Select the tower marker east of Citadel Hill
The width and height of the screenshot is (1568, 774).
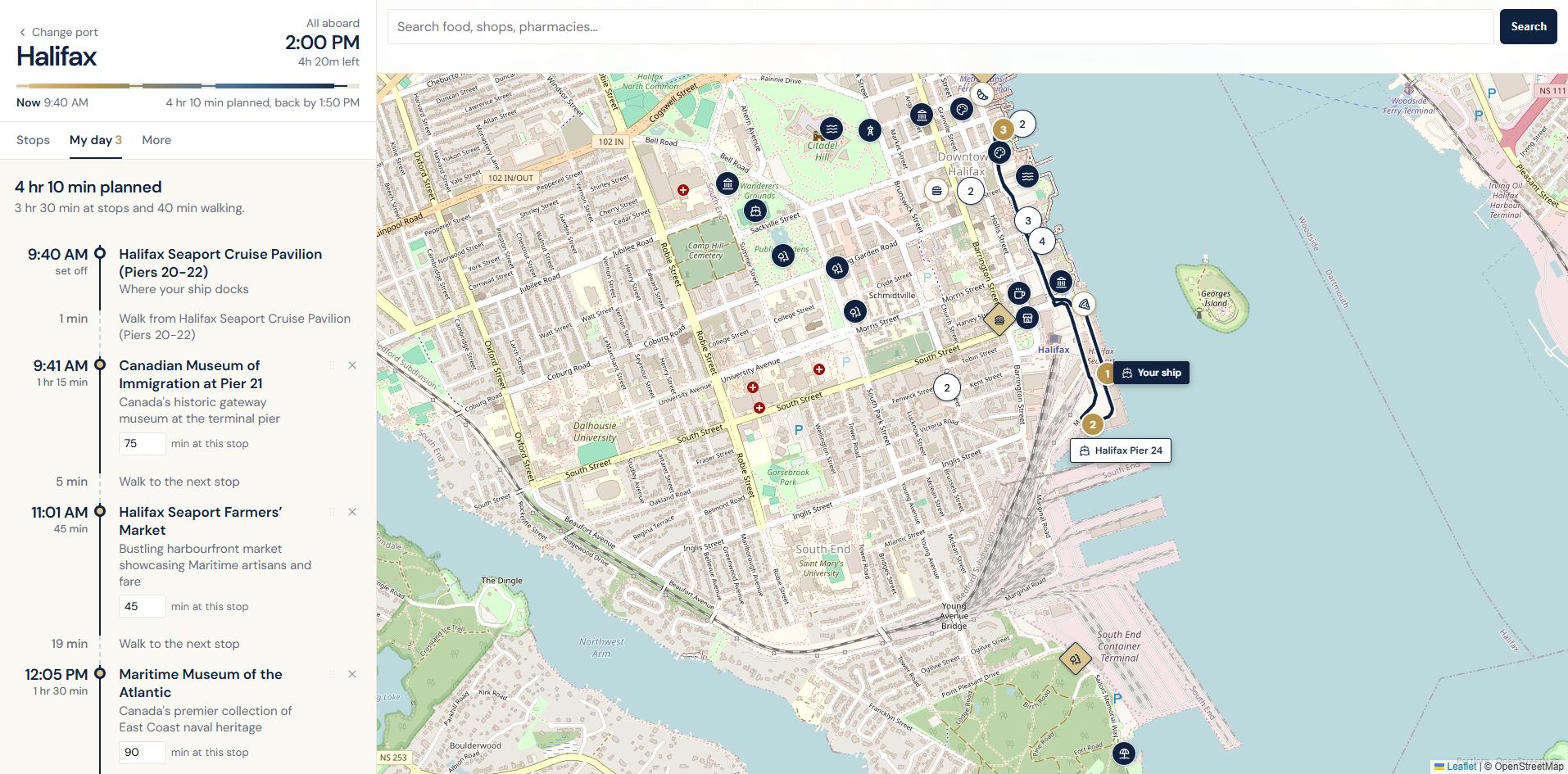[x=870, y=129]
